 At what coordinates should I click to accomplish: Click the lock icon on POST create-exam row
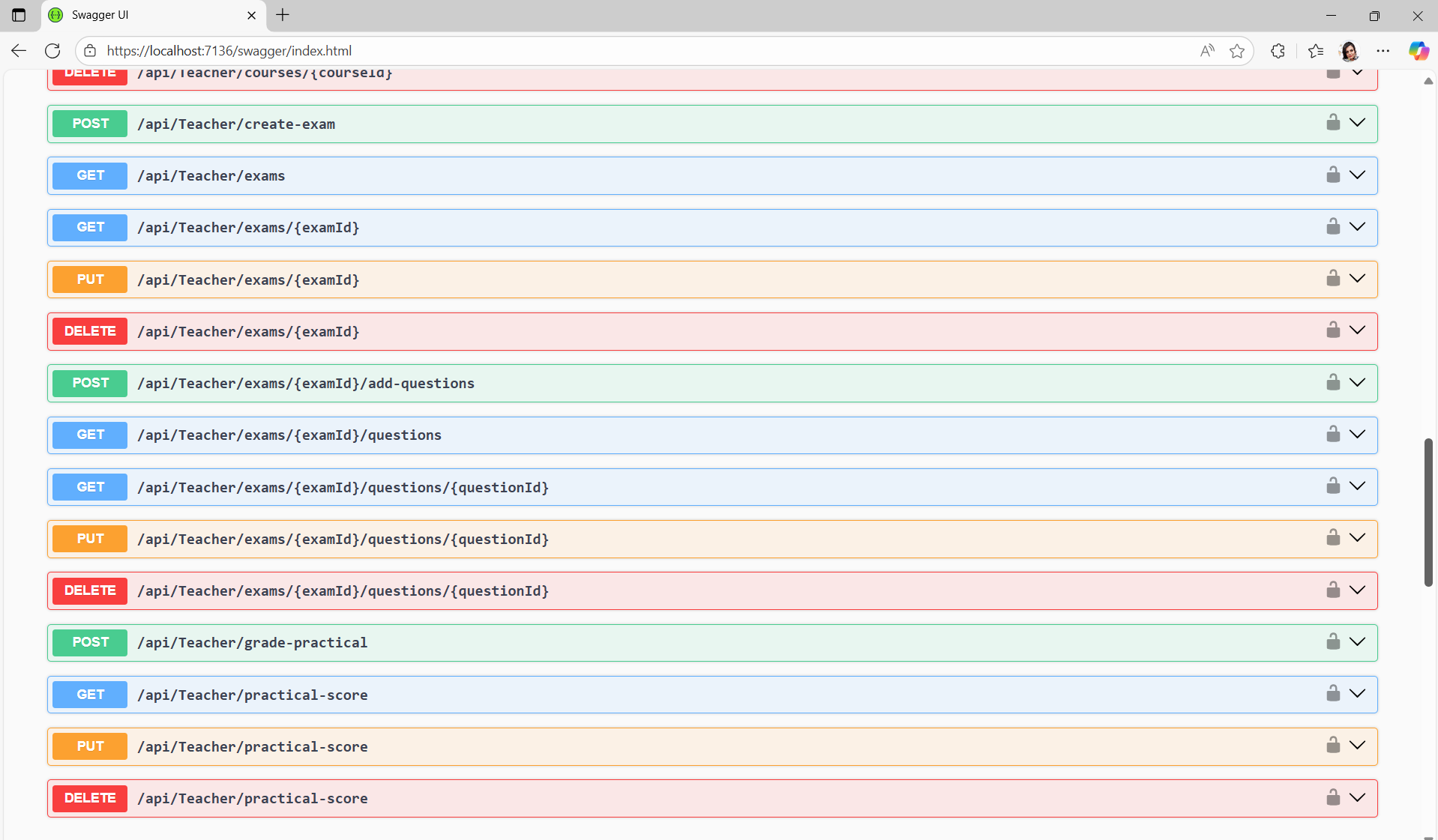tap(1332, 123)
